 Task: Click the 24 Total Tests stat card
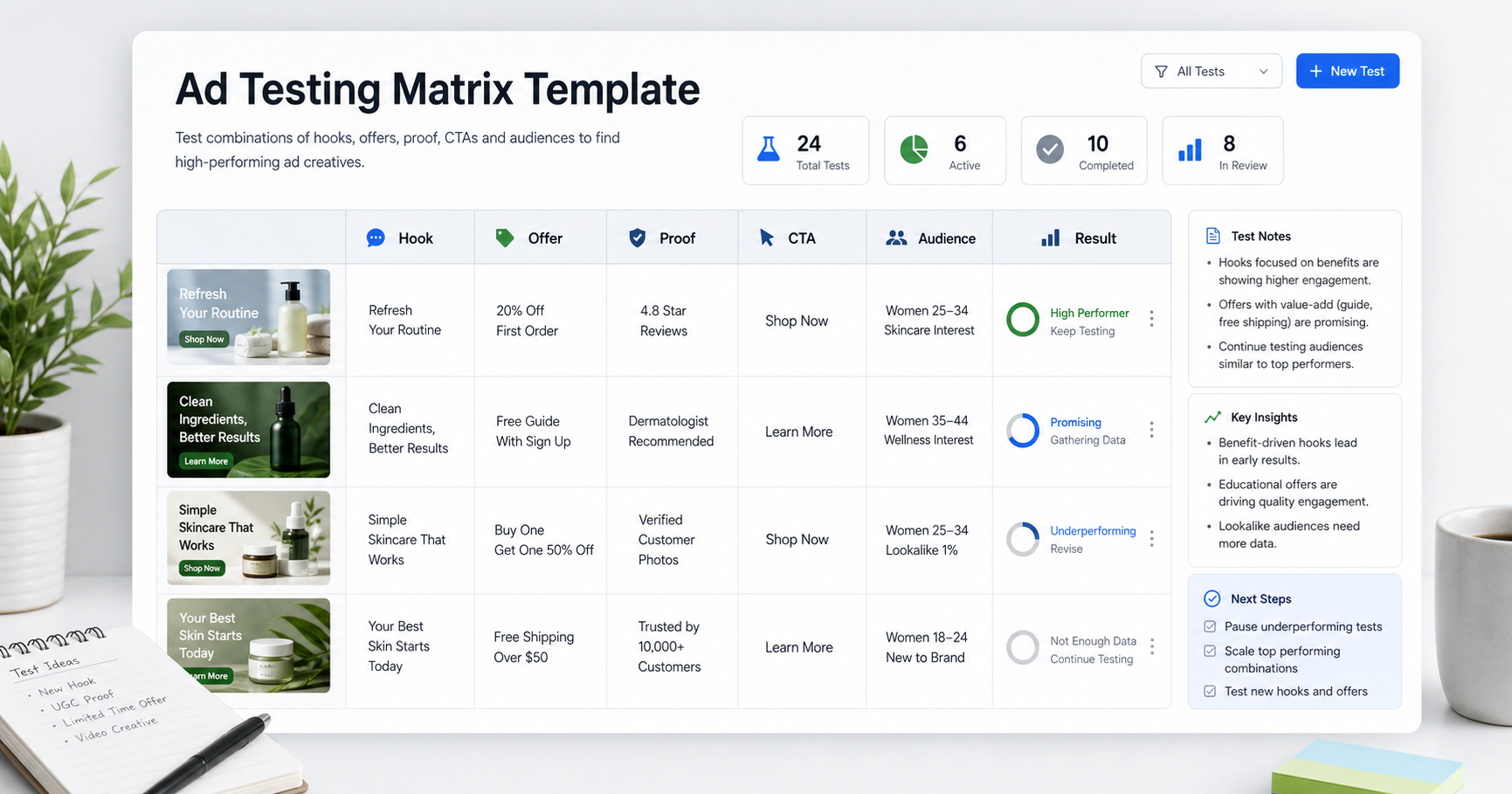click(805, 150)
